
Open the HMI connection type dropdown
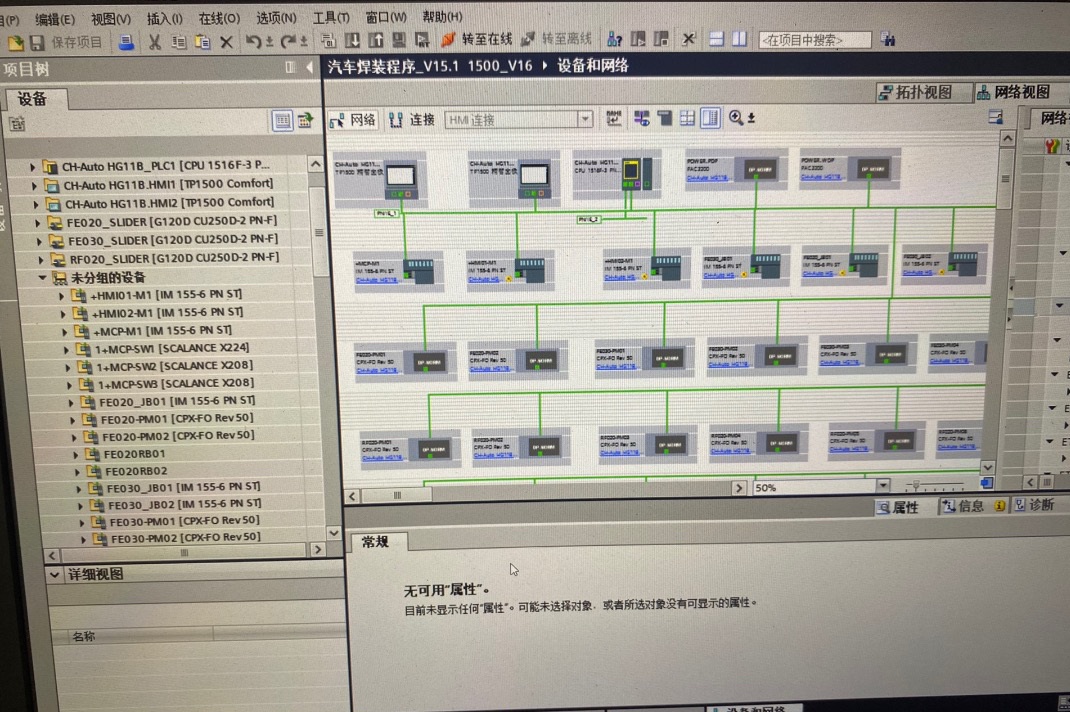(585, 119)
